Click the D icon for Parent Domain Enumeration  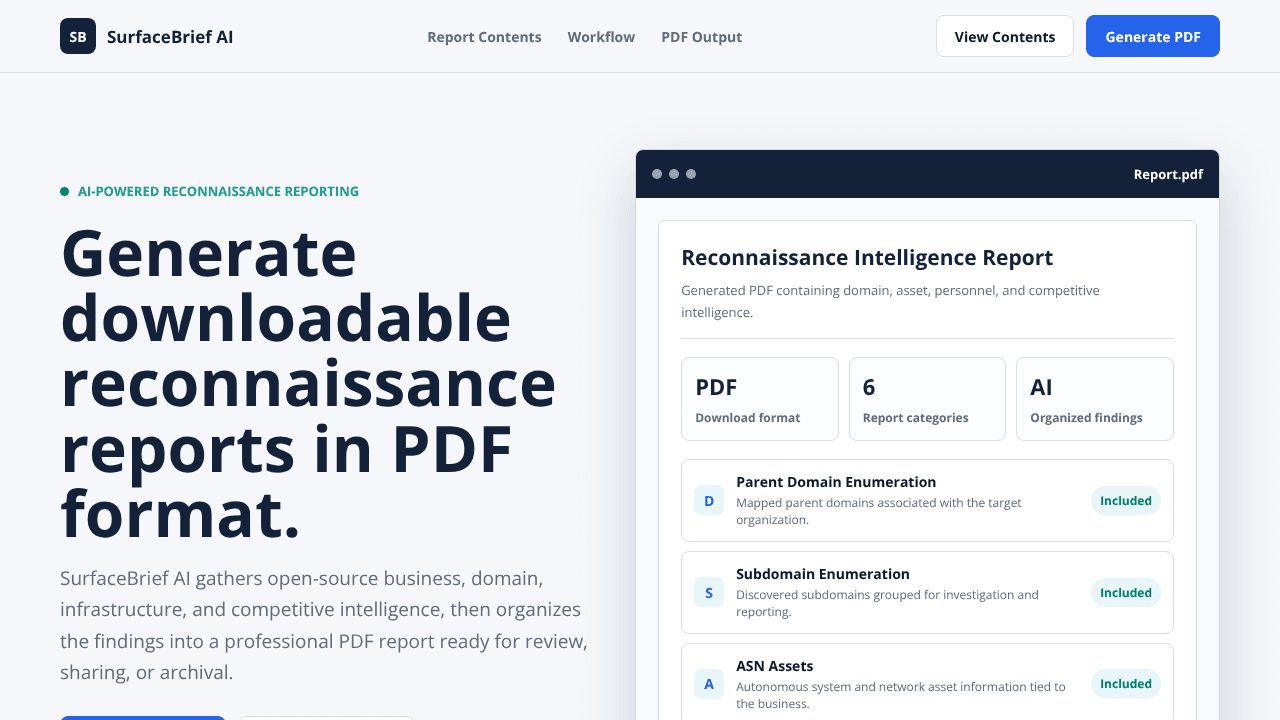709,500
